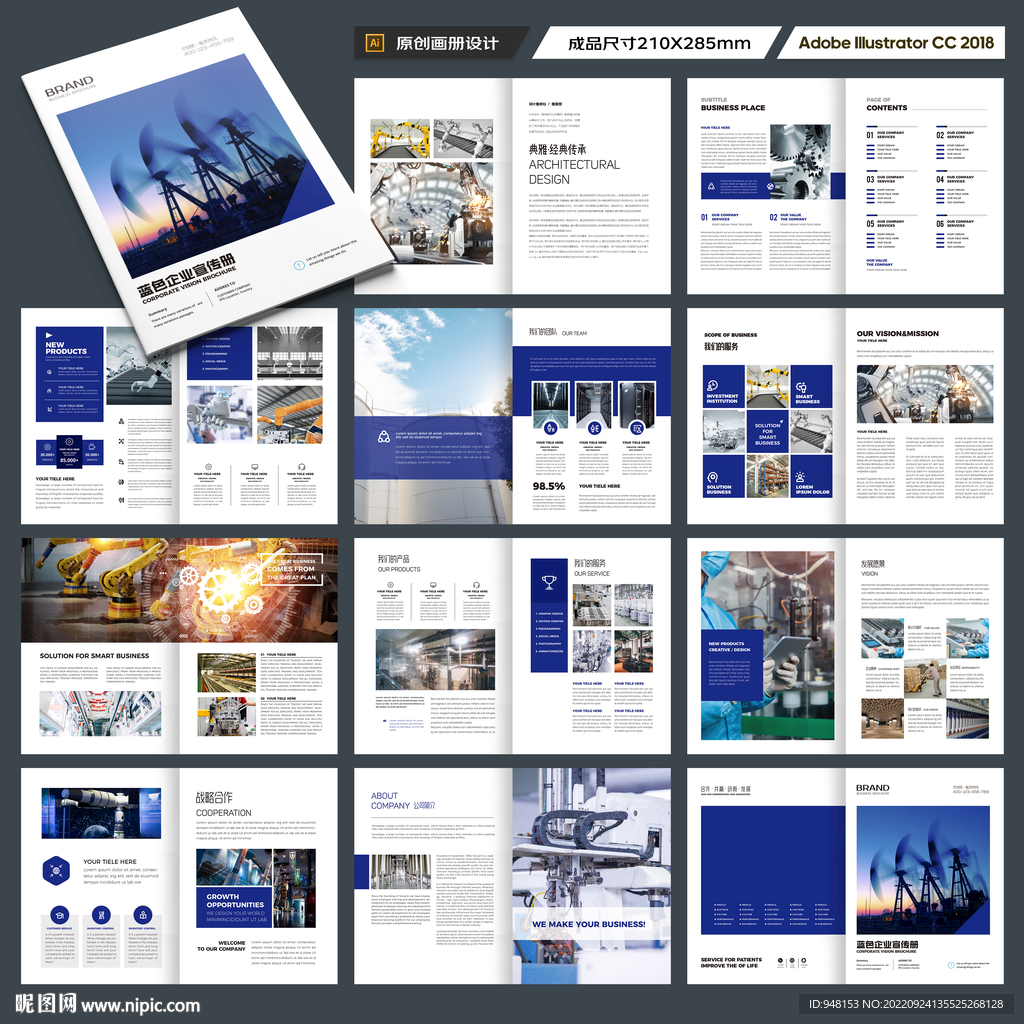Click the white arrow above the New Products heading

click(x=49, y=336)
